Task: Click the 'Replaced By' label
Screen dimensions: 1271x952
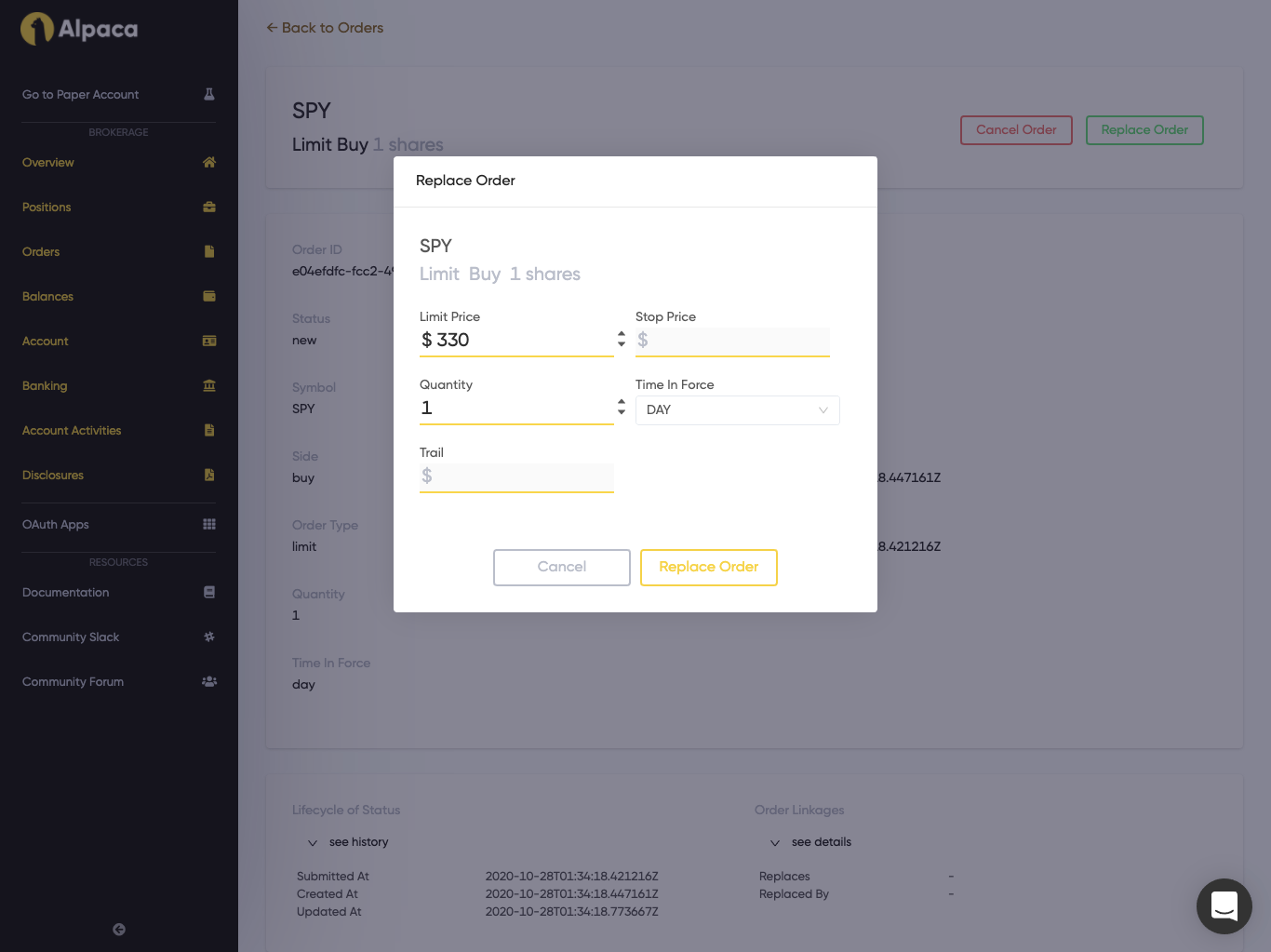Action: pos(794,894)
